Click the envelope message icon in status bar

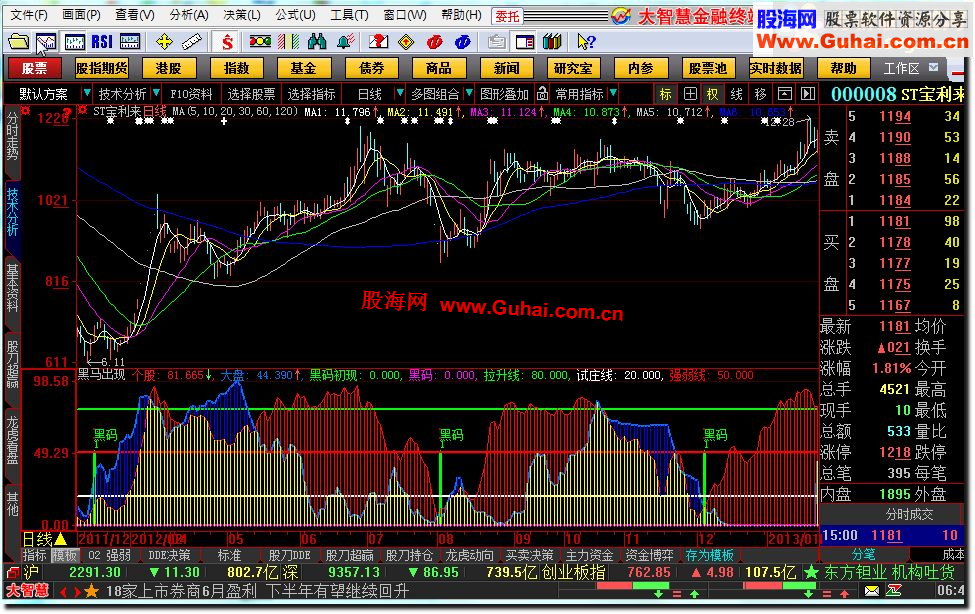point(872,591)
